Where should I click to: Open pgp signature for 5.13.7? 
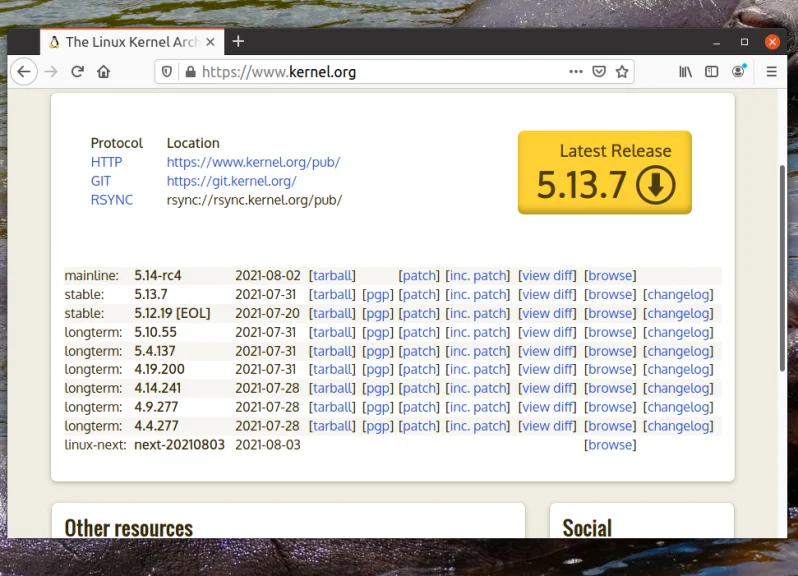click(378, 295)
